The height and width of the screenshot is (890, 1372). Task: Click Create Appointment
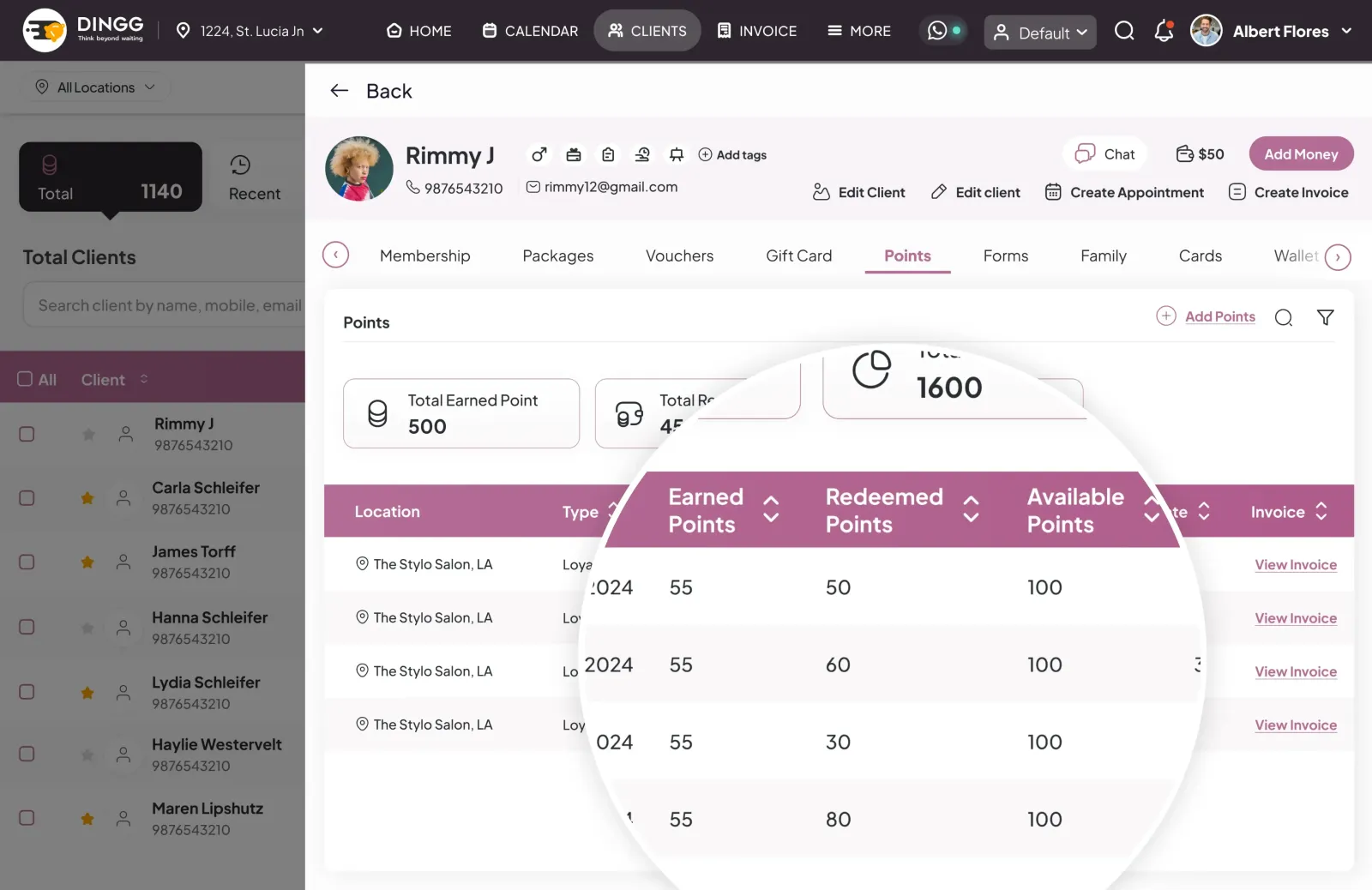click(1124, 192)
